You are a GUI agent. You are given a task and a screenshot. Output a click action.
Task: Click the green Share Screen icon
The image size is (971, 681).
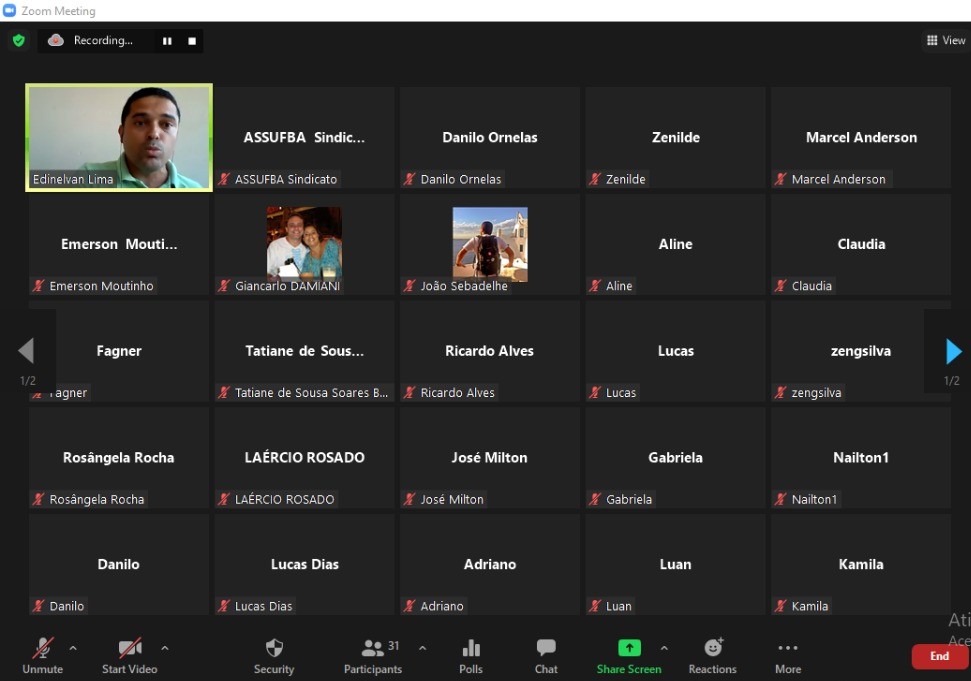point(629,648)
